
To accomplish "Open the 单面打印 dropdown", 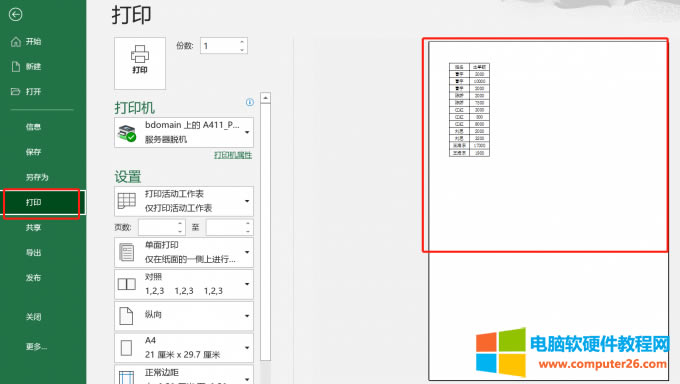I will tap(184, 252).
